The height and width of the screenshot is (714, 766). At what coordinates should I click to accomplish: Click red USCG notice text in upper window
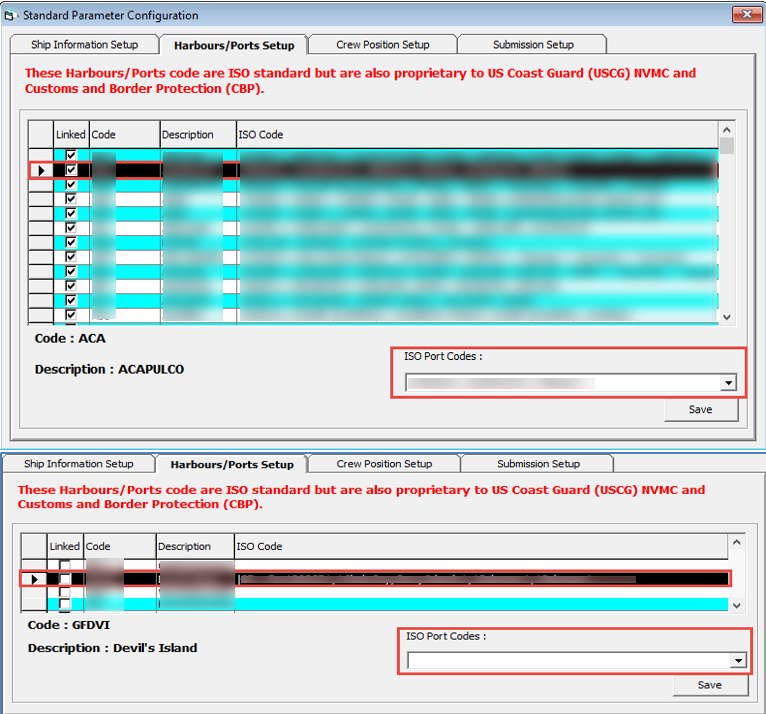point(361,81)
